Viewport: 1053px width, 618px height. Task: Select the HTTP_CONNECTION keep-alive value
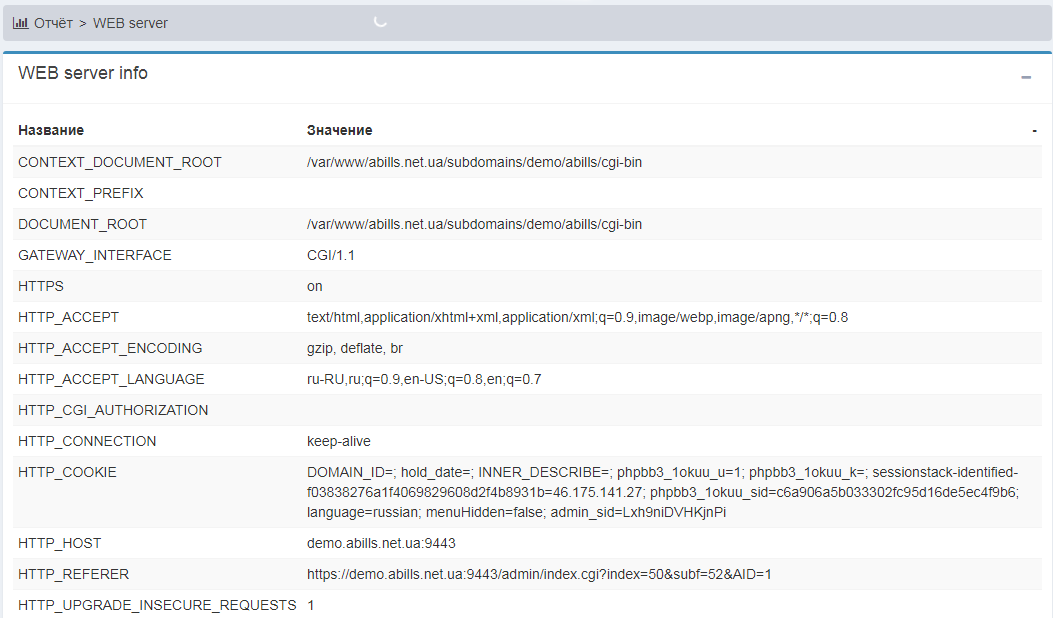(x=338, y=441)
